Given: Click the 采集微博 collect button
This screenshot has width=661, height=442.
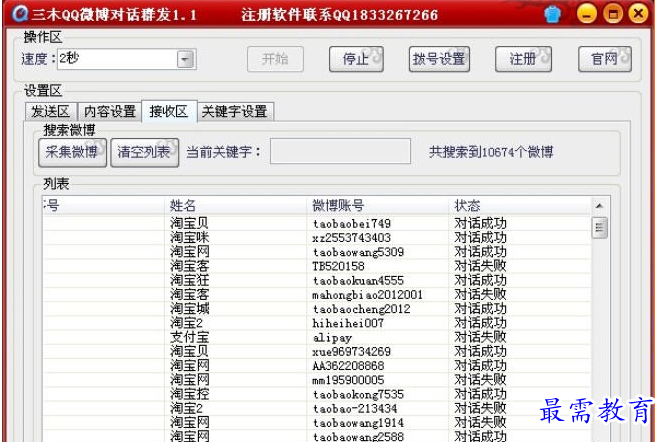Looking at the screenshot, I should tap(72, 152).
